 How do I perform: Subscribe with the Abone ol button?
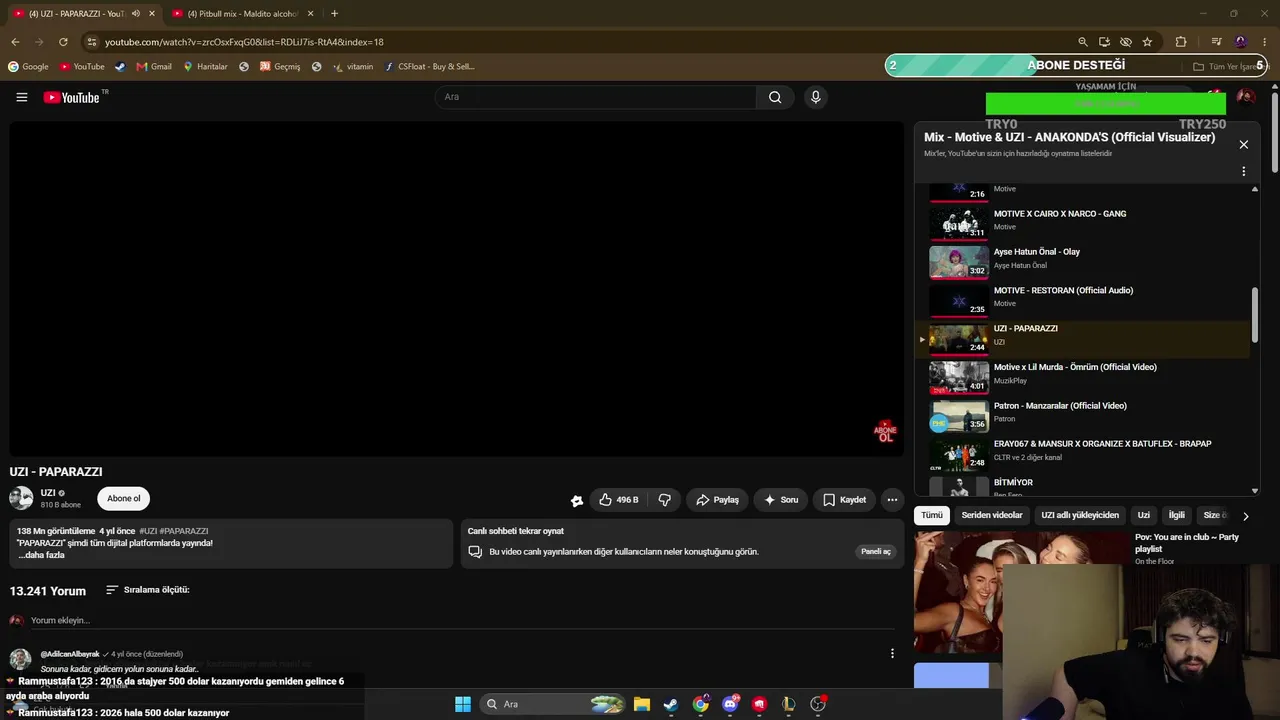coord(124,498)
